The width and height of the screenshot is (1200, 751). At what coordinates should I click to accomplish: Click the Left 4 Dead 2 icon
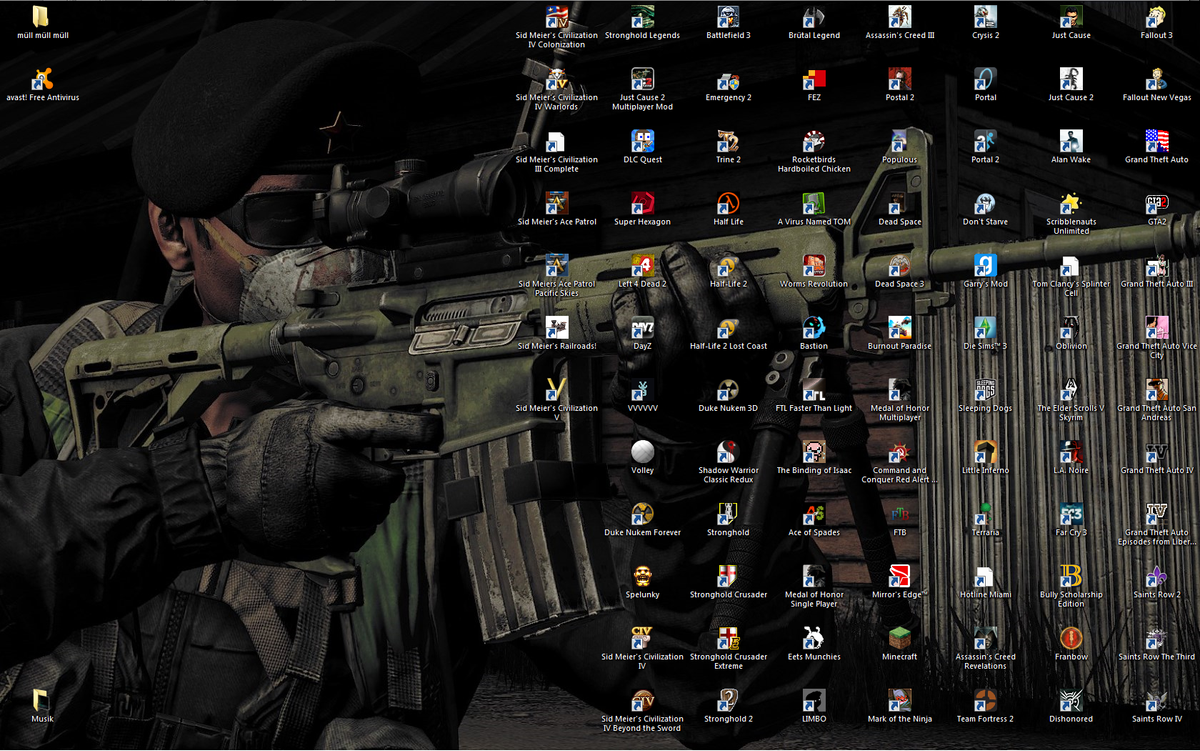coord(642,265)
